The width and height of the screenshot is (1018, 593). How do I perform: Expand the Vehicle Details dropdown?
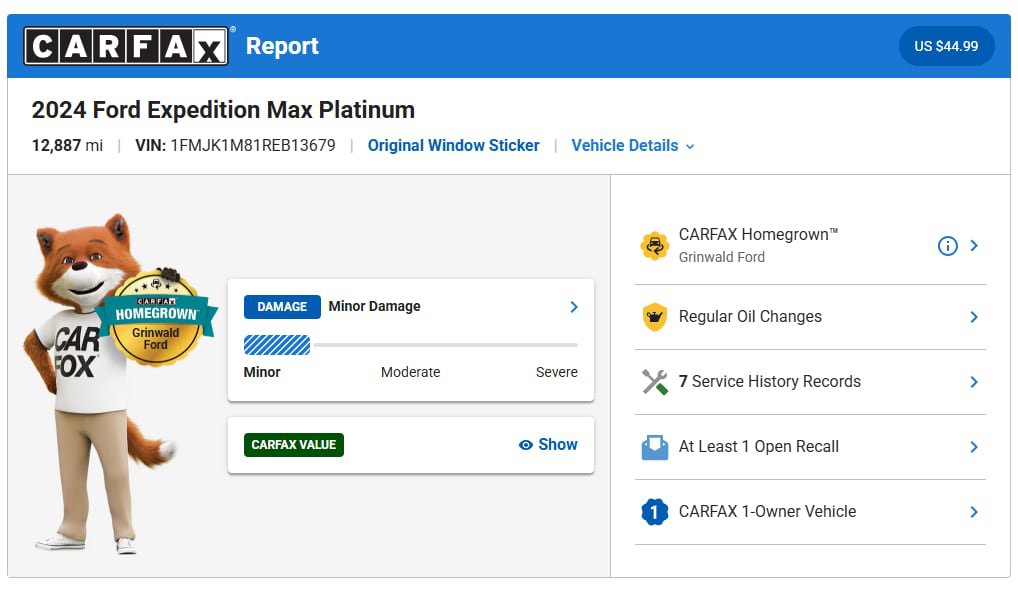pyautogui.click(x=632, y=145)
